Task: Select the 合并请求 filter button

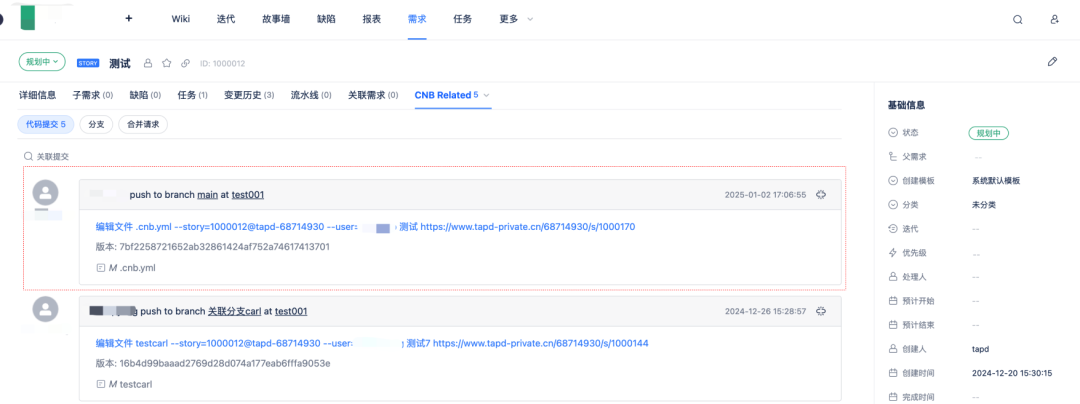Action: tap(143, 125)
